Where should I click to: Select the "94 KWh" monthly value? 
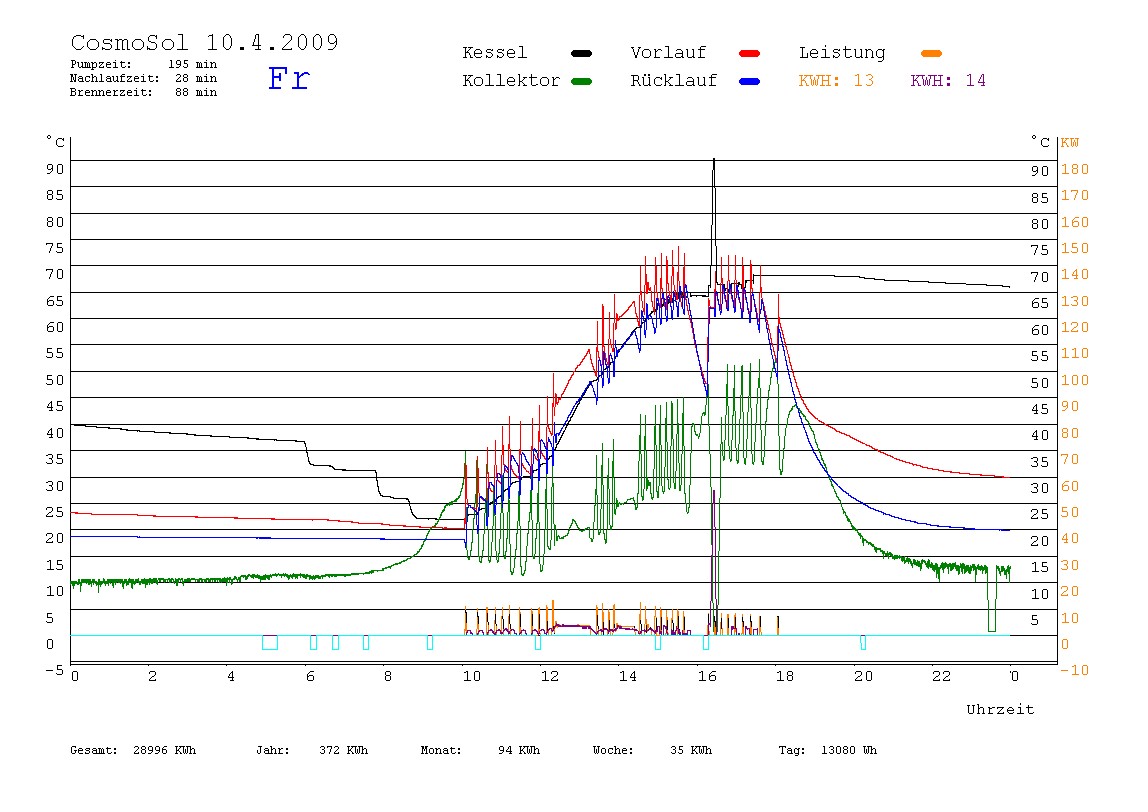519,750
